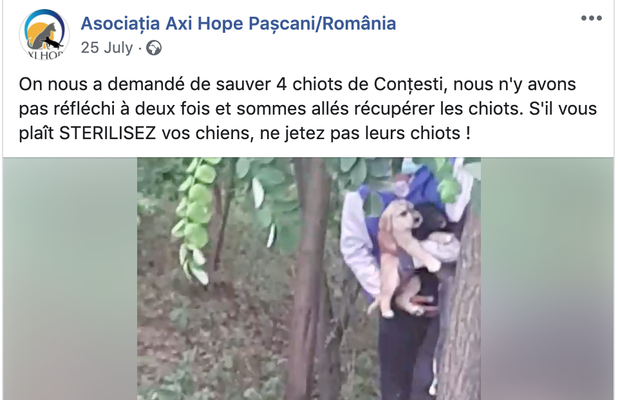The image size is (618, 400).
Task: Play the puppy rescue video
Action: coord(309,279)
